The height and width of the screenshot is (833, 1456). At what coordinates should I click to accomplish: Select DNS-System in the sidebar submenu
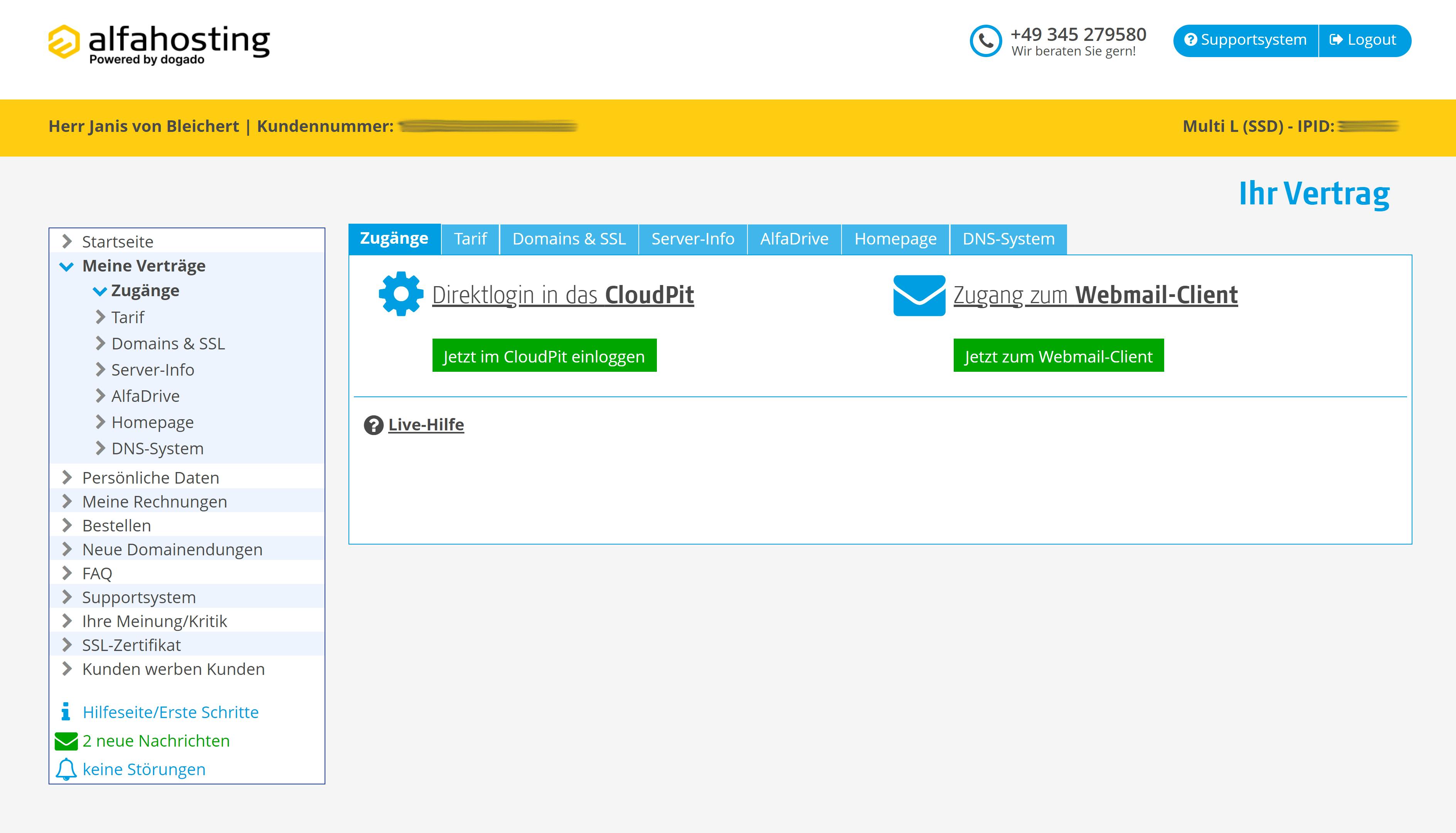[157, 449]
